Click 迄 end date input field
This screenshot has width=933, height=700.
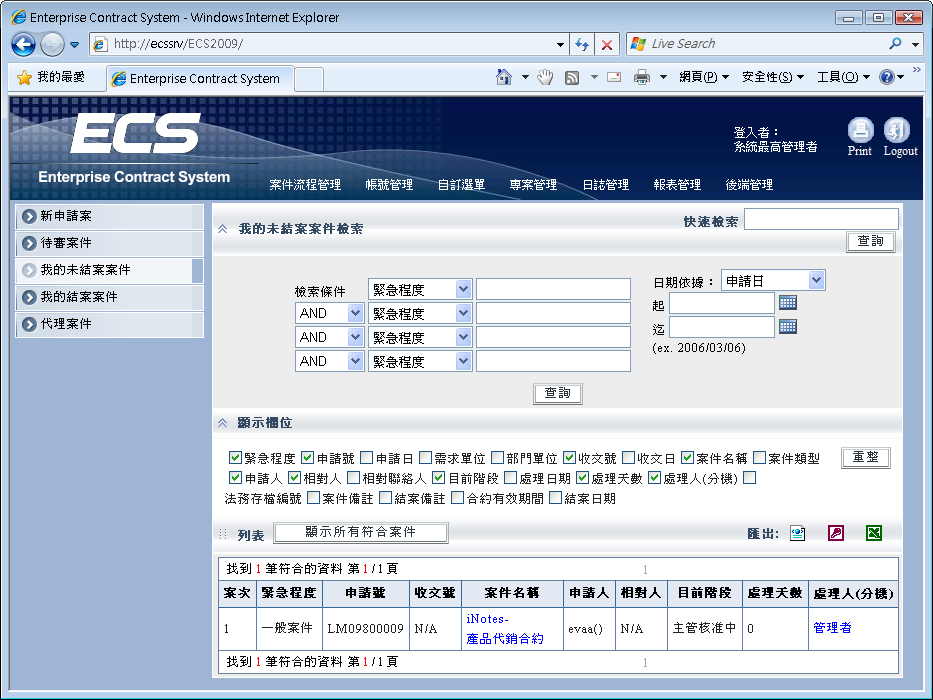tap(722, 327)
